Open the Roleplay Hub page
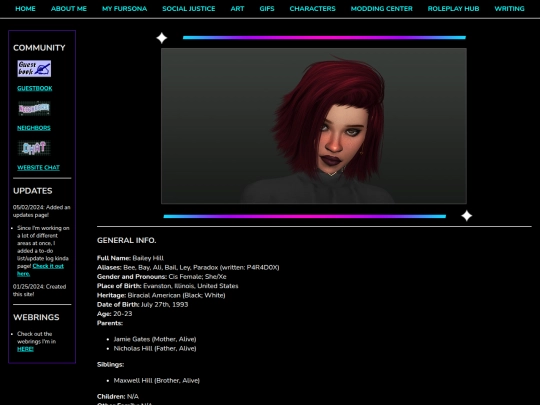 point(453,9)
